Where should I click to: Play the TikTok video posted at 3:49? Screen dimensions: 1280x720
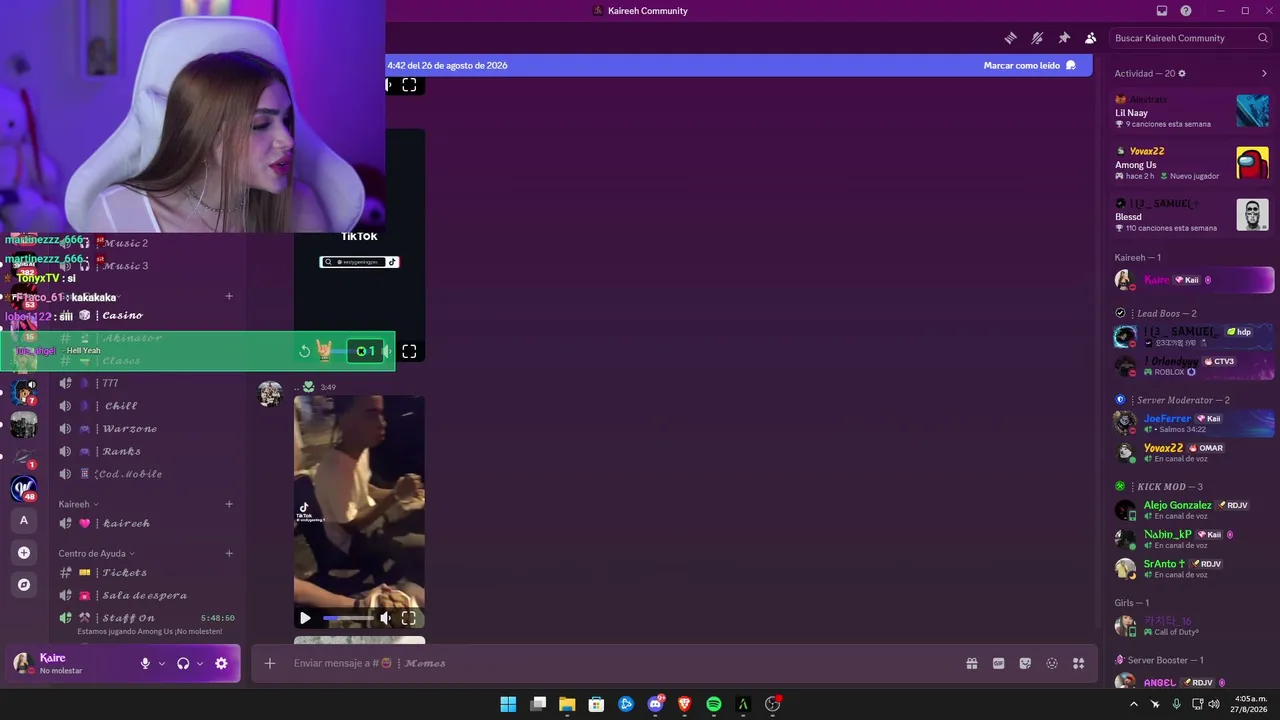[305, 618]
